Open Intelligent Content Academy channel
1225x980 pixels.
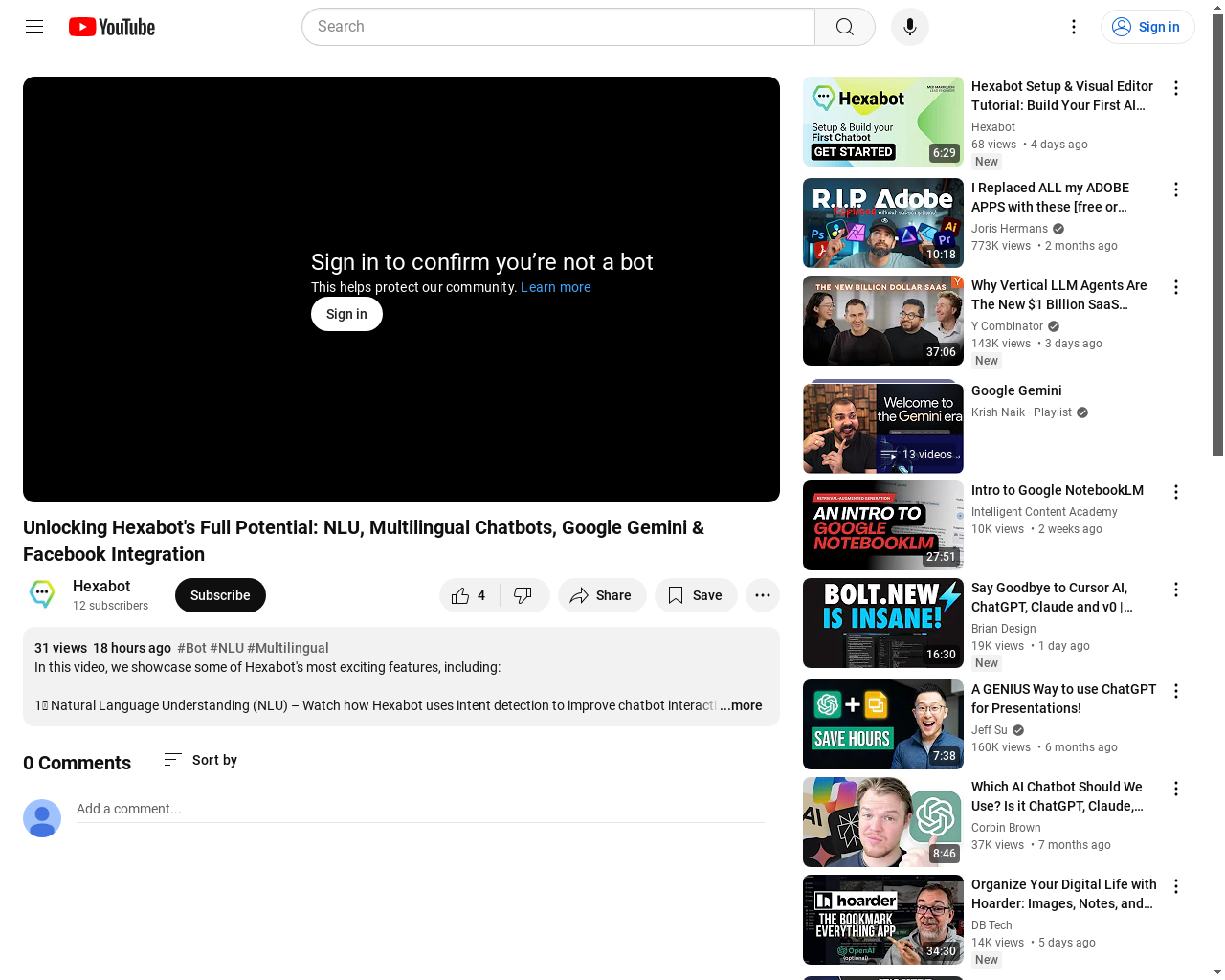(1044, 512)
